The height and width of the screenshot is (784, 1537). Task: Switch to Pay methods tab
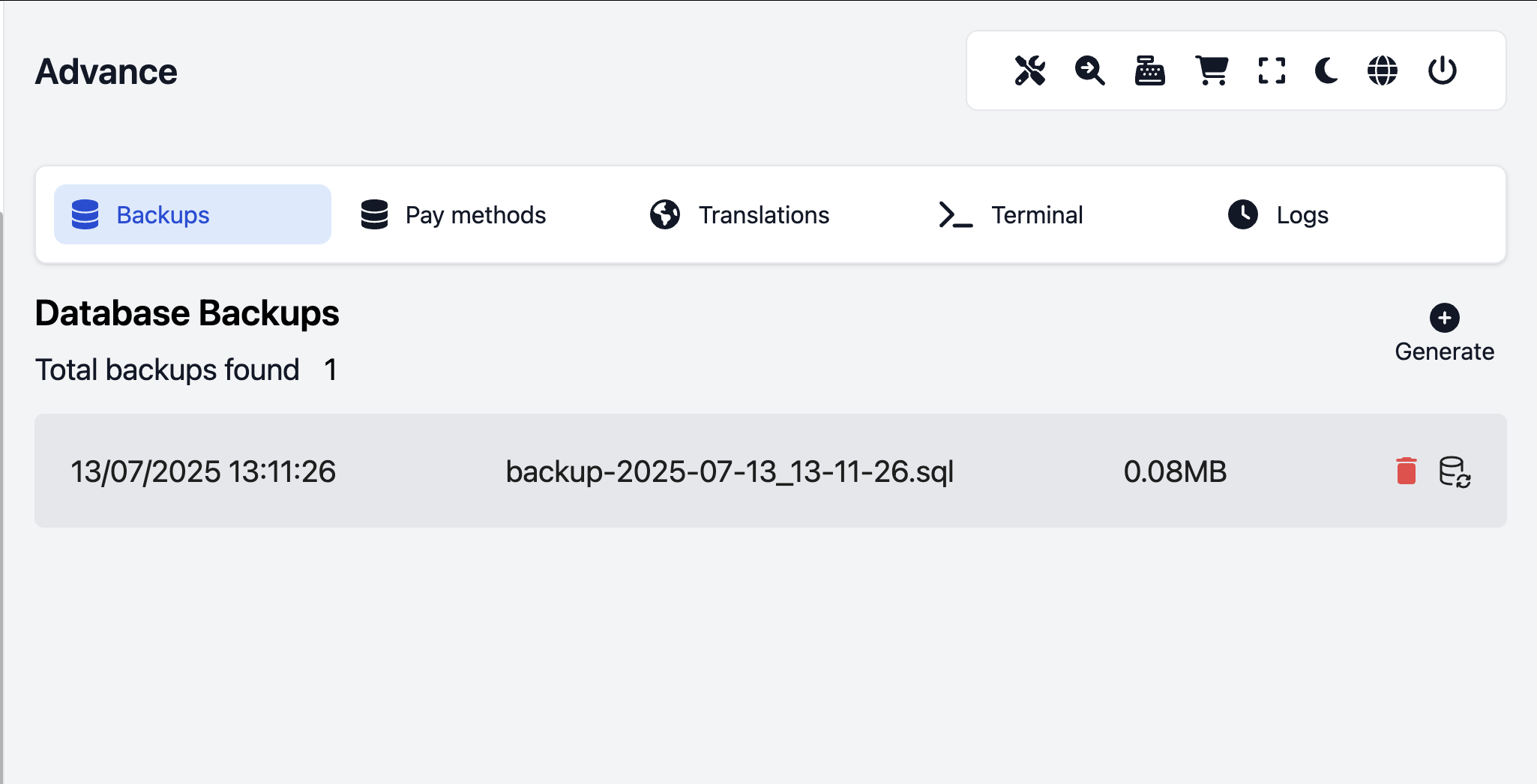coord(454,215)
